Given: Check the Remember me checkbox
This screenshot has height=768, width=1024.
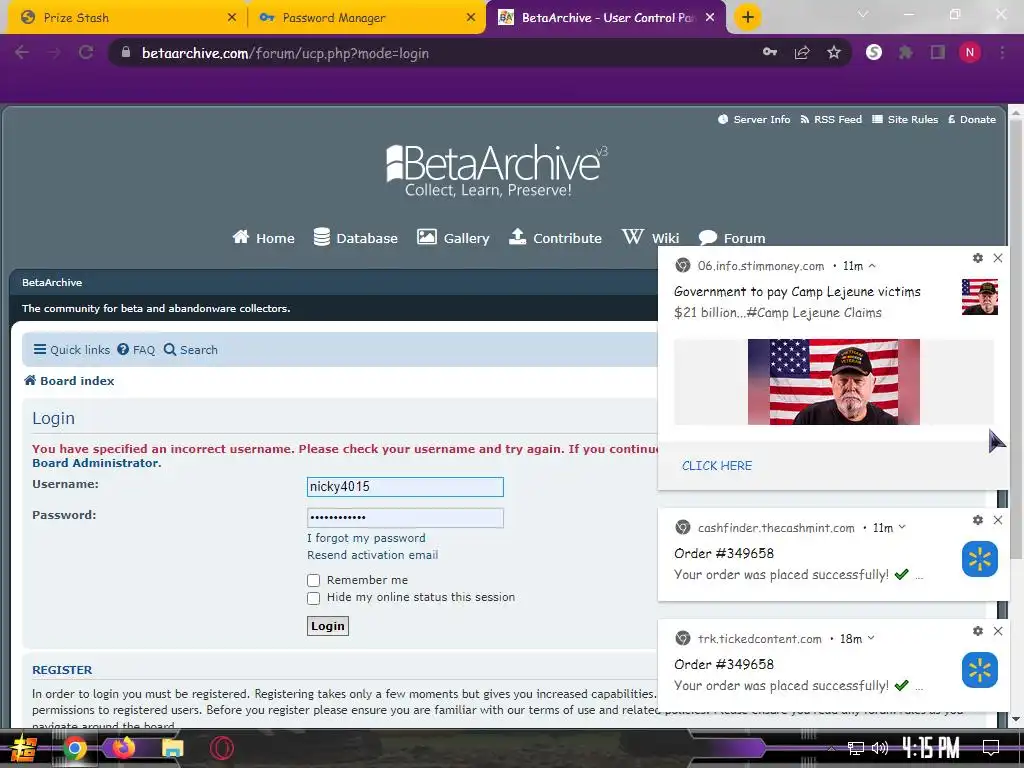Looking at the screenshot, I should 313,581.
